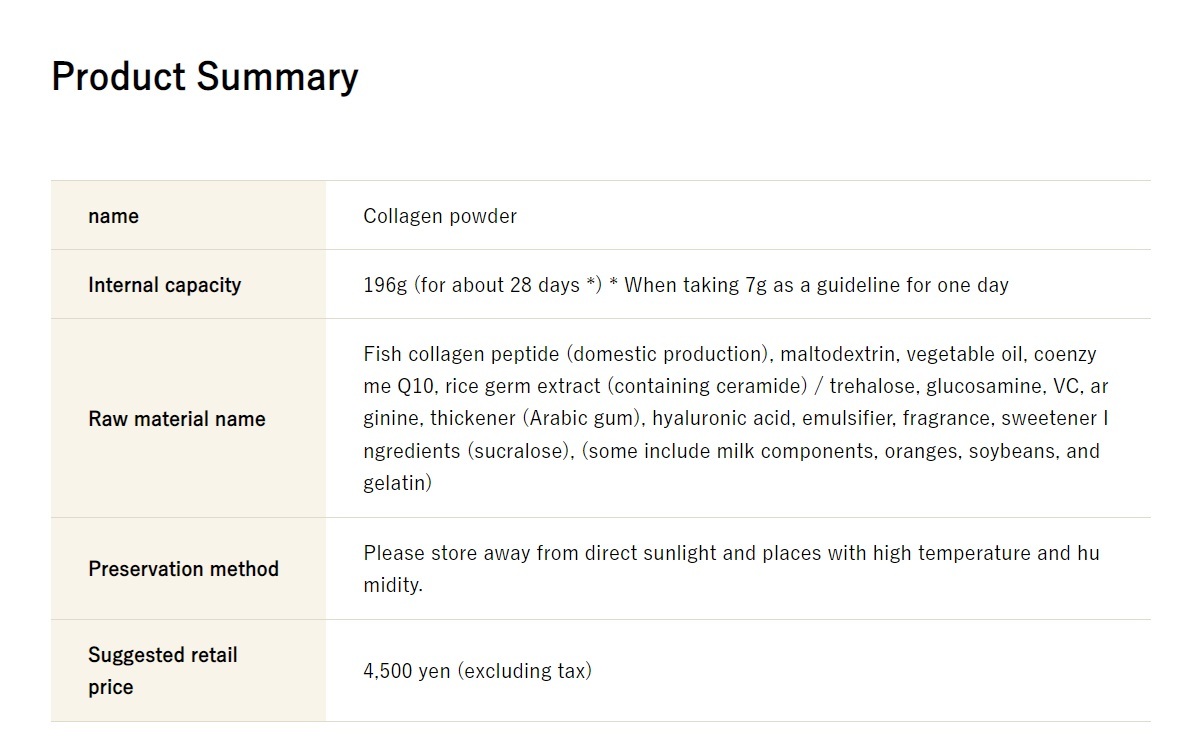This screenshot has width=1199, height=749.
Task: Click the Product Summary heading
Action: click(205, 77)
